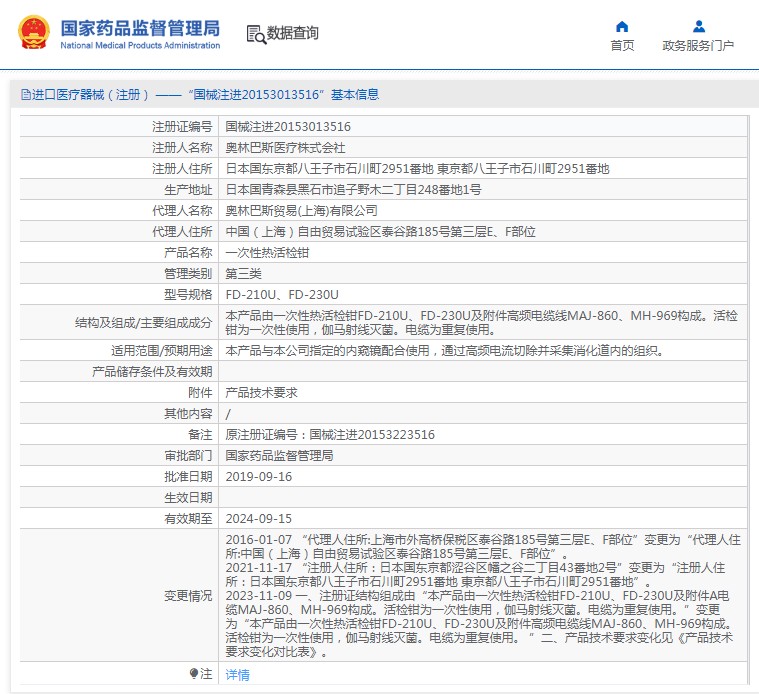The image size is (759, 694).
Task: Click the lightbulb icon beside 注
Action: (194, 674)
